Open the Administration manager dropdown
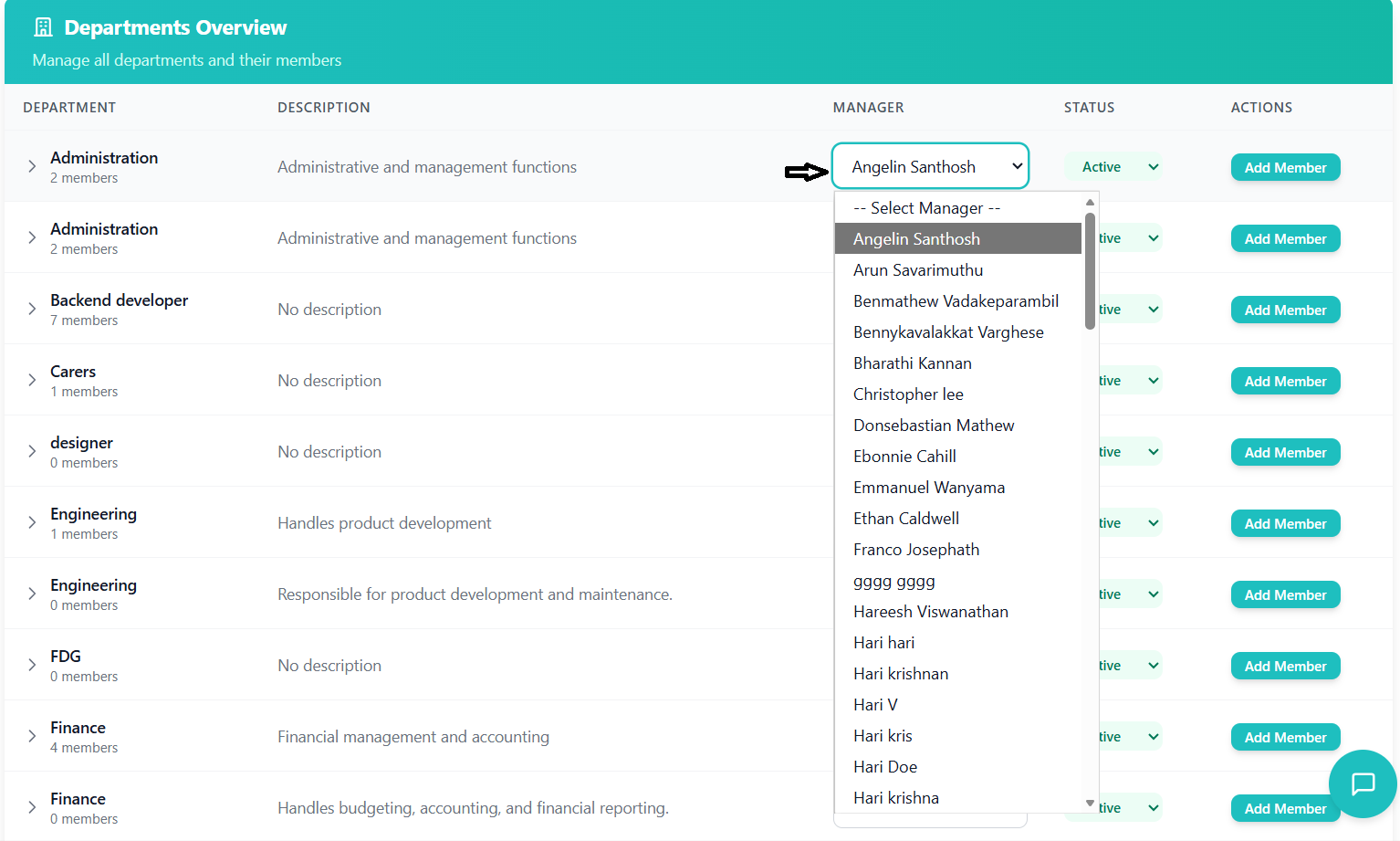The height and width of the screenshot is (841, 1400). pyautogui.click(x=930, y=167)
